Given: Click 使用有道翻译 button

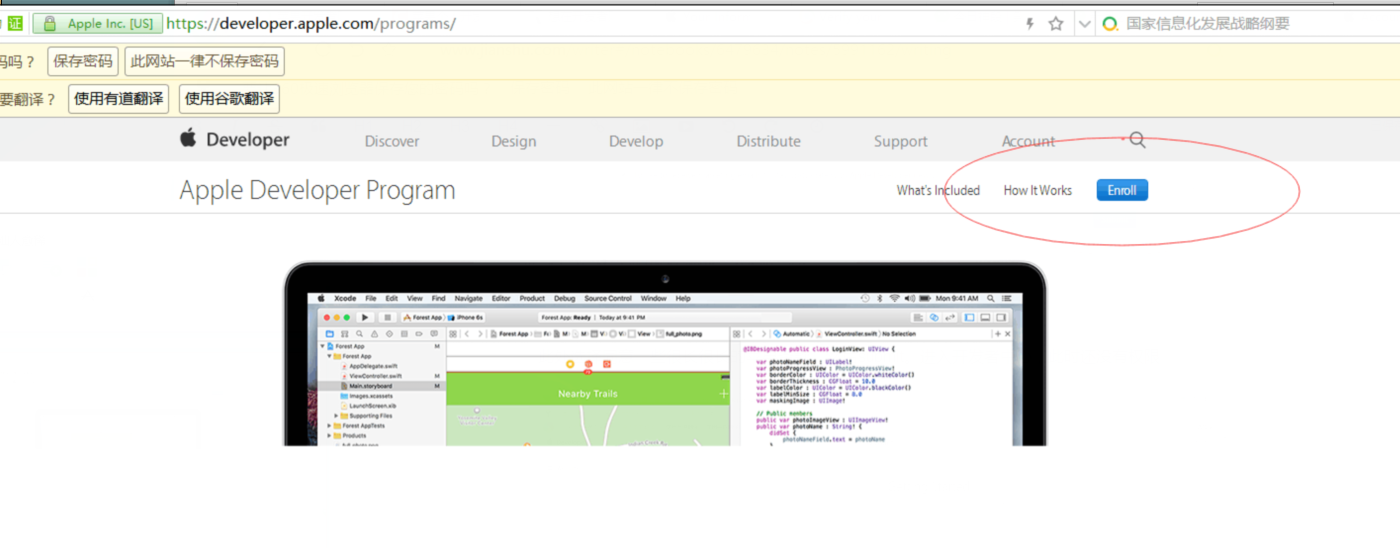Looking at the screenshot, I should [x=119, y=99].
